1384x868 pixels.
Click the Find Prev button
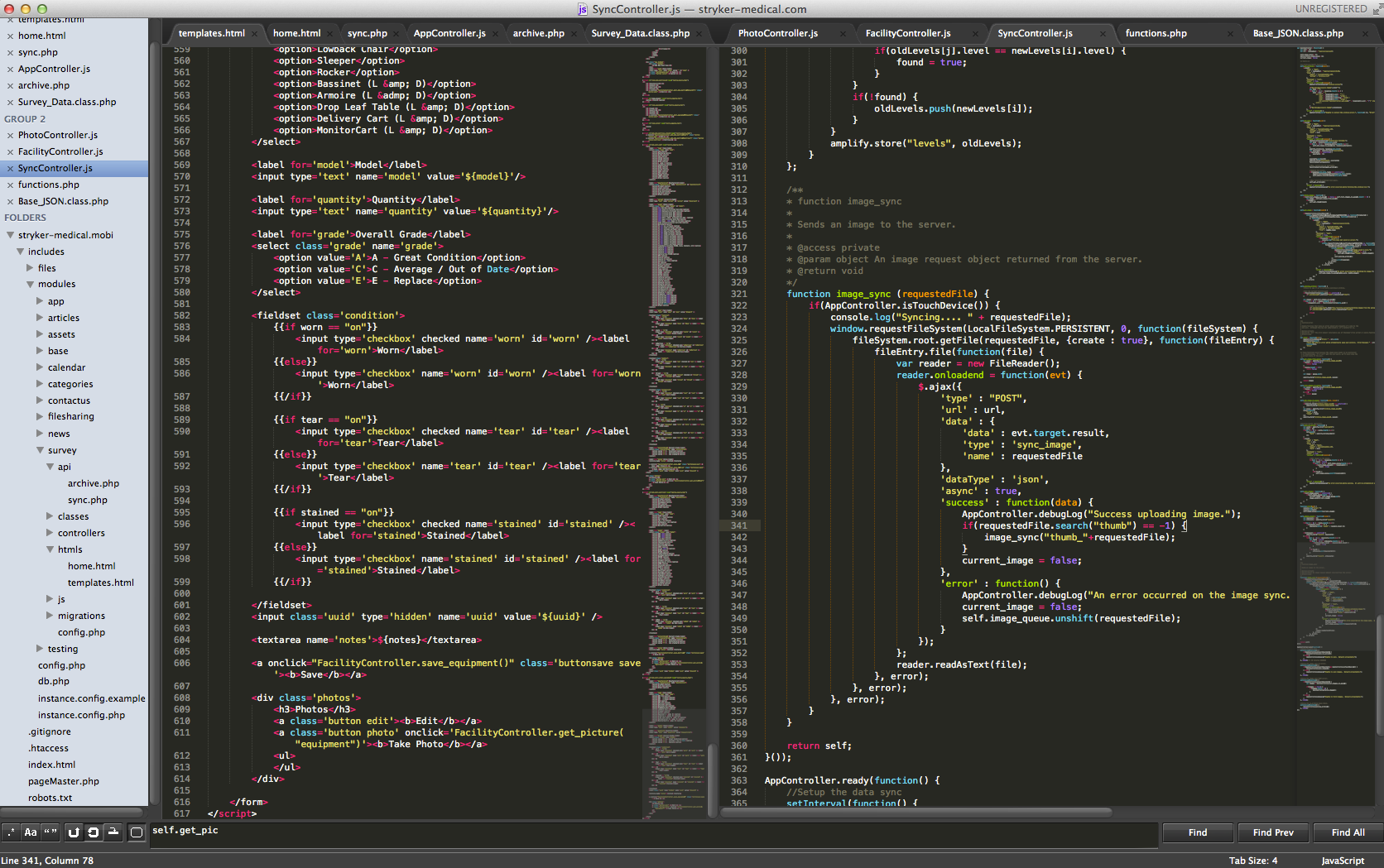point(1273,833)
